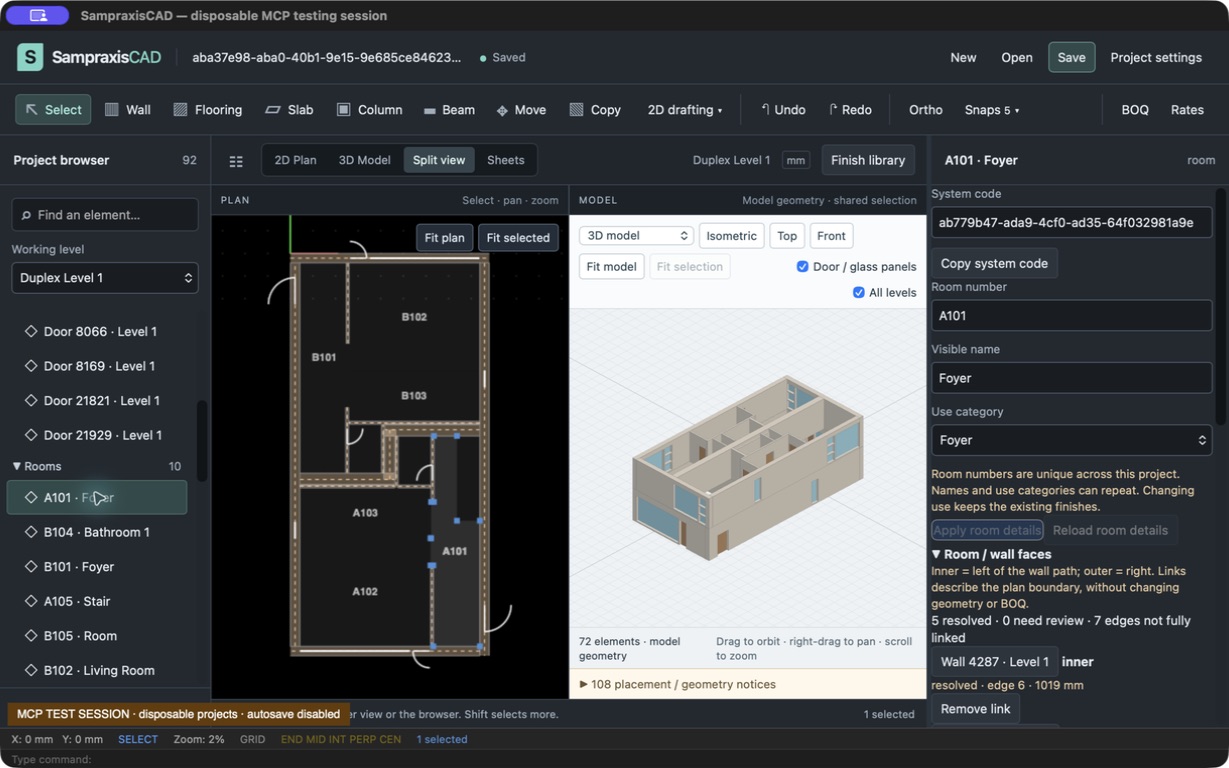Activate the Flooring tool
1229x768 pixels.
pos(207,110)
